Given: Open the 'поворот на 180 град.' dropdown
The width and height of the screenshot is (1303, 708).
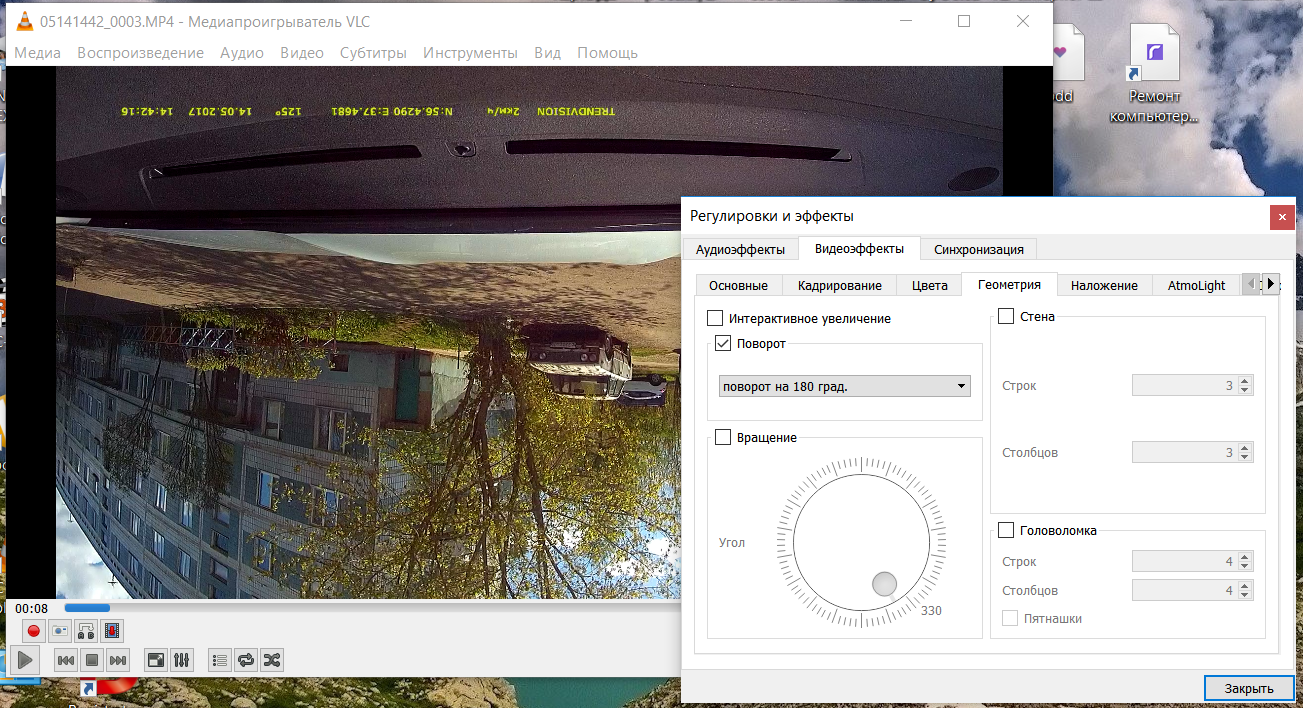Looking at the screenshot, I should (844, 386).
